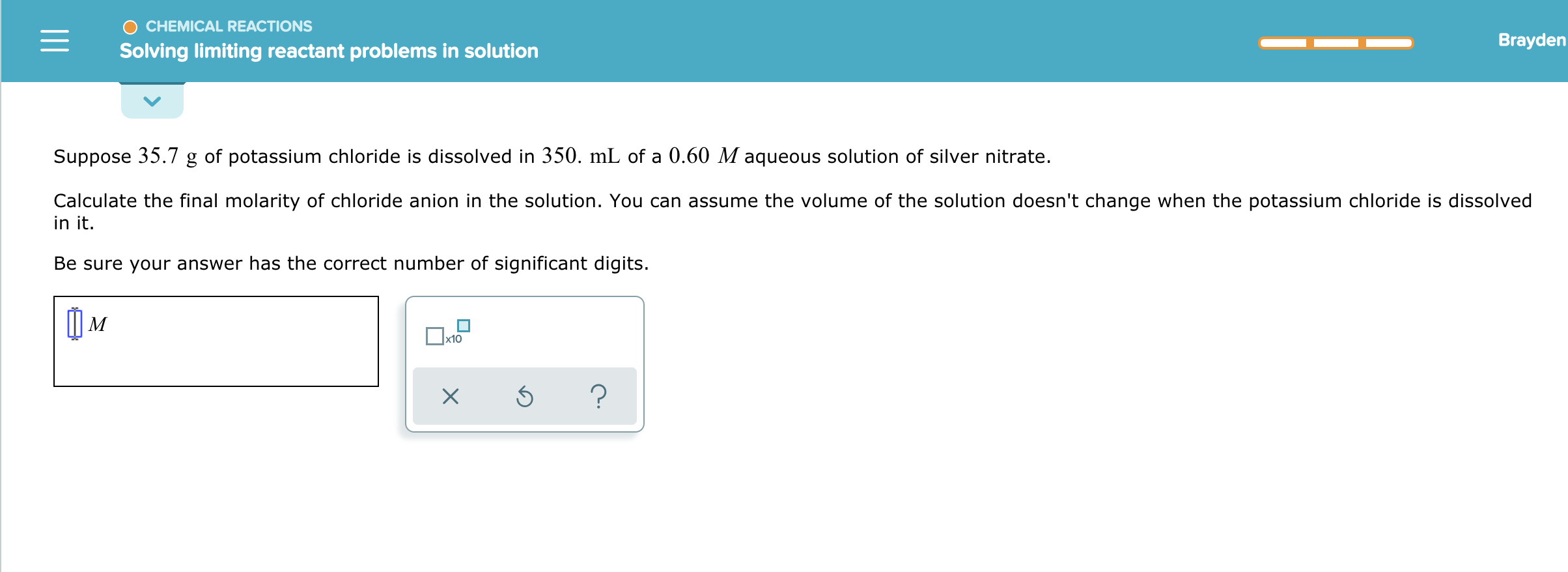The image size is (1568, 572).
Task: Click the Brayden username
Action: 1530,40
